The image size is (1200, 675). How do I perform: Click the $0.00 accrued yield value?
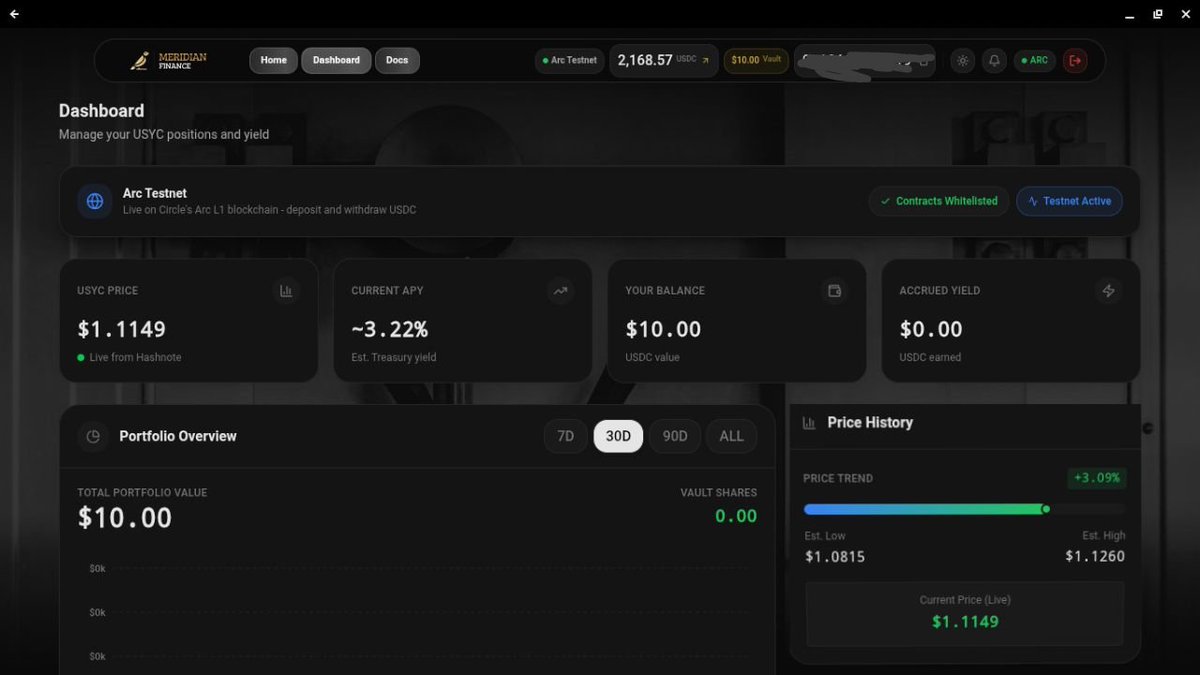[x=931, y=329]
